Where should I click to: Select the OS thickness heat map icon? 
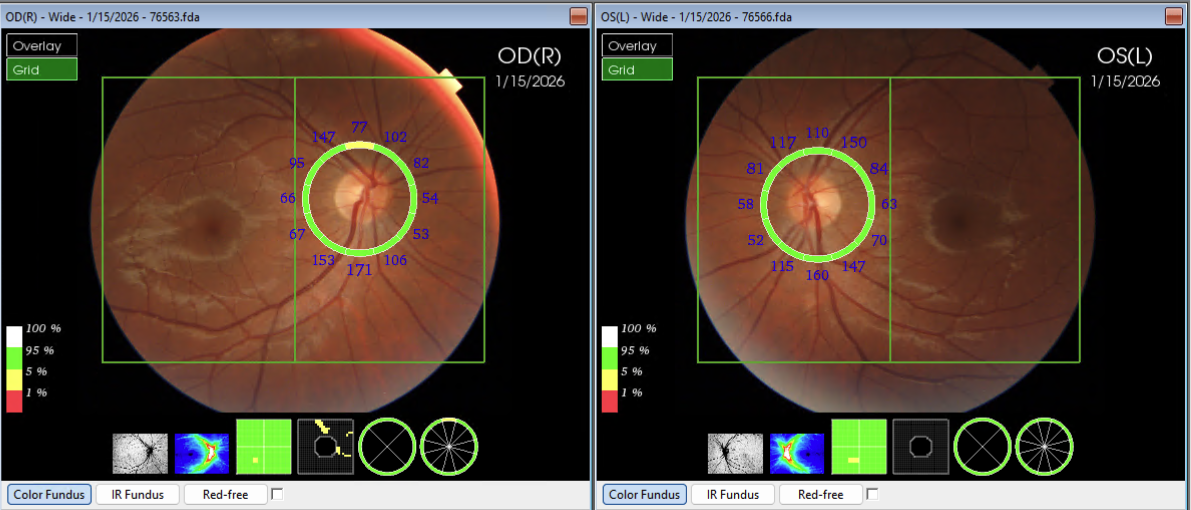click(x=797, y=452)
